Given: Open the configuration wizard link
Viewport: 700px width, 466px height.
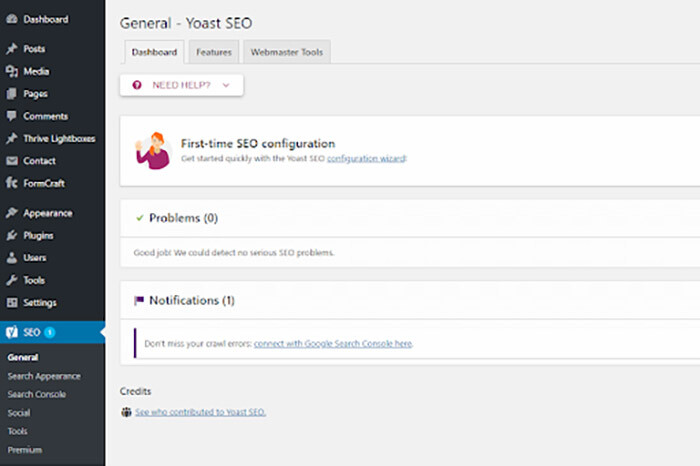Looking at the screenshot, I should tap(366, 158).
